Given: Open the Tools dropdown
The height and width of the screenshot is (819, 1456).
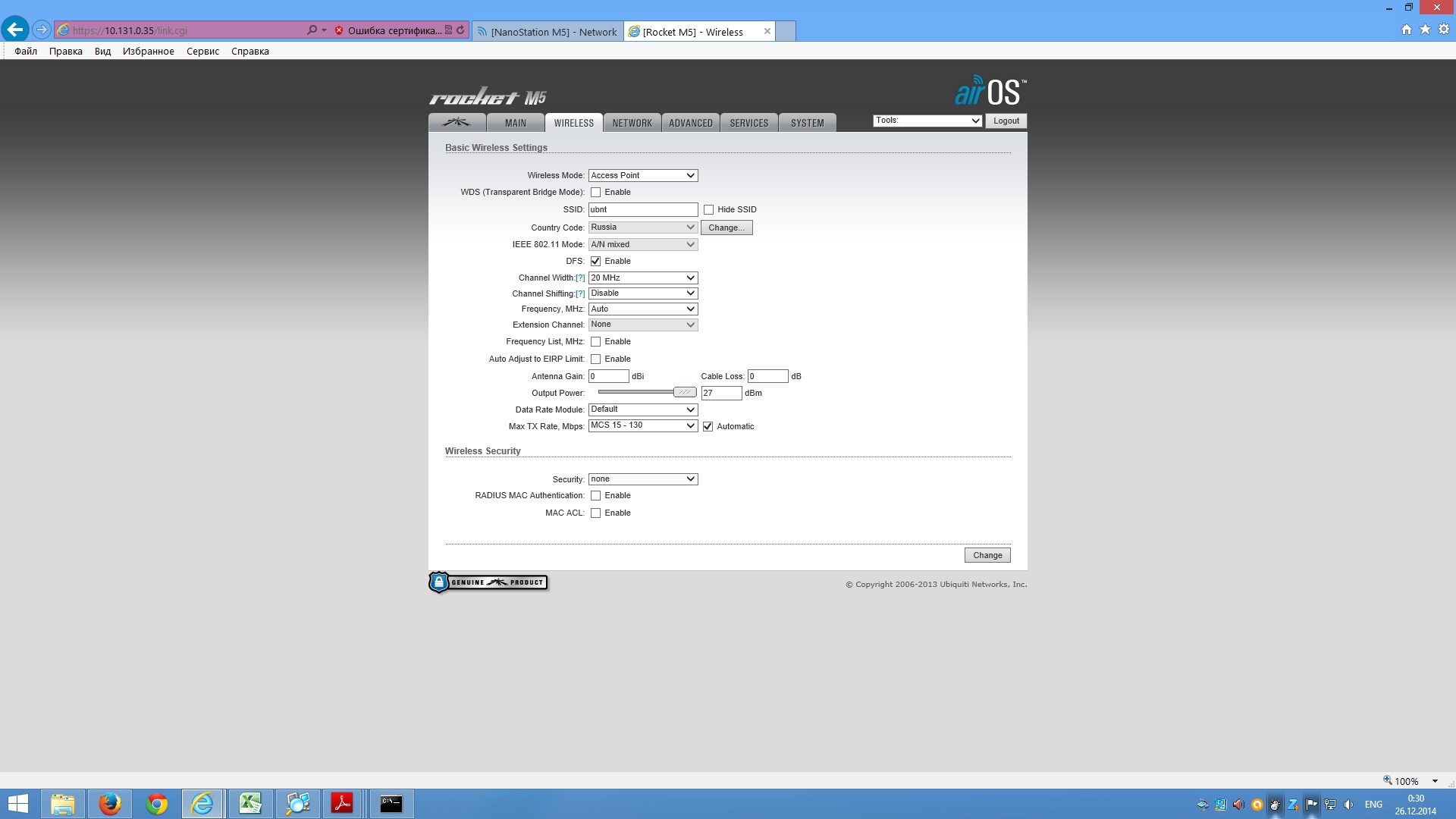Looking at the screenshot, I should pos(927,121).
